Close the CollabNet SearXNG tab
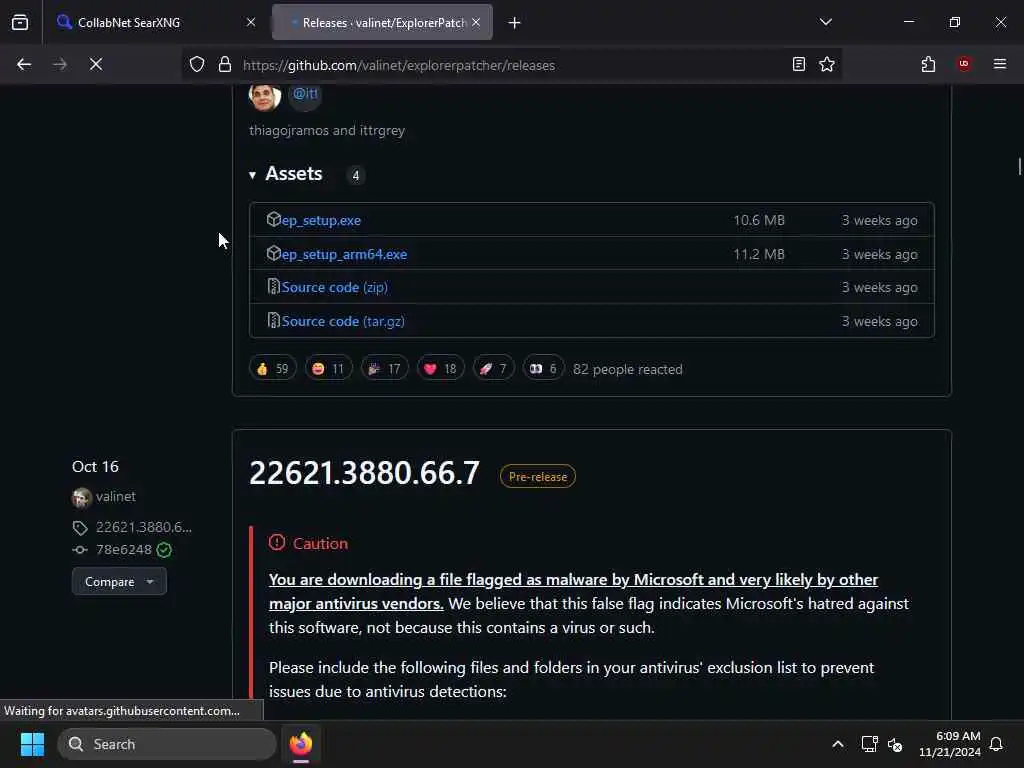Screen dimensions: 1024x768 pos(251,22)
